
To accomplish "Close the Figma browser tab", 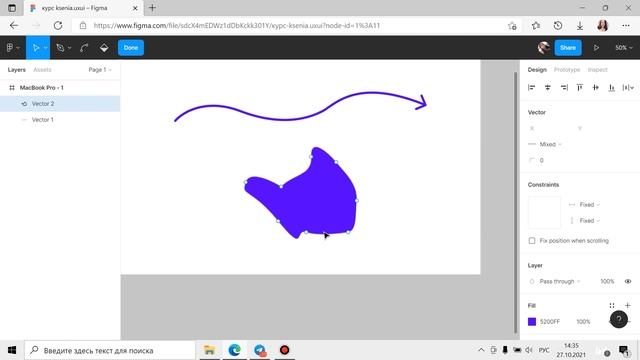I will pos(135,8).
